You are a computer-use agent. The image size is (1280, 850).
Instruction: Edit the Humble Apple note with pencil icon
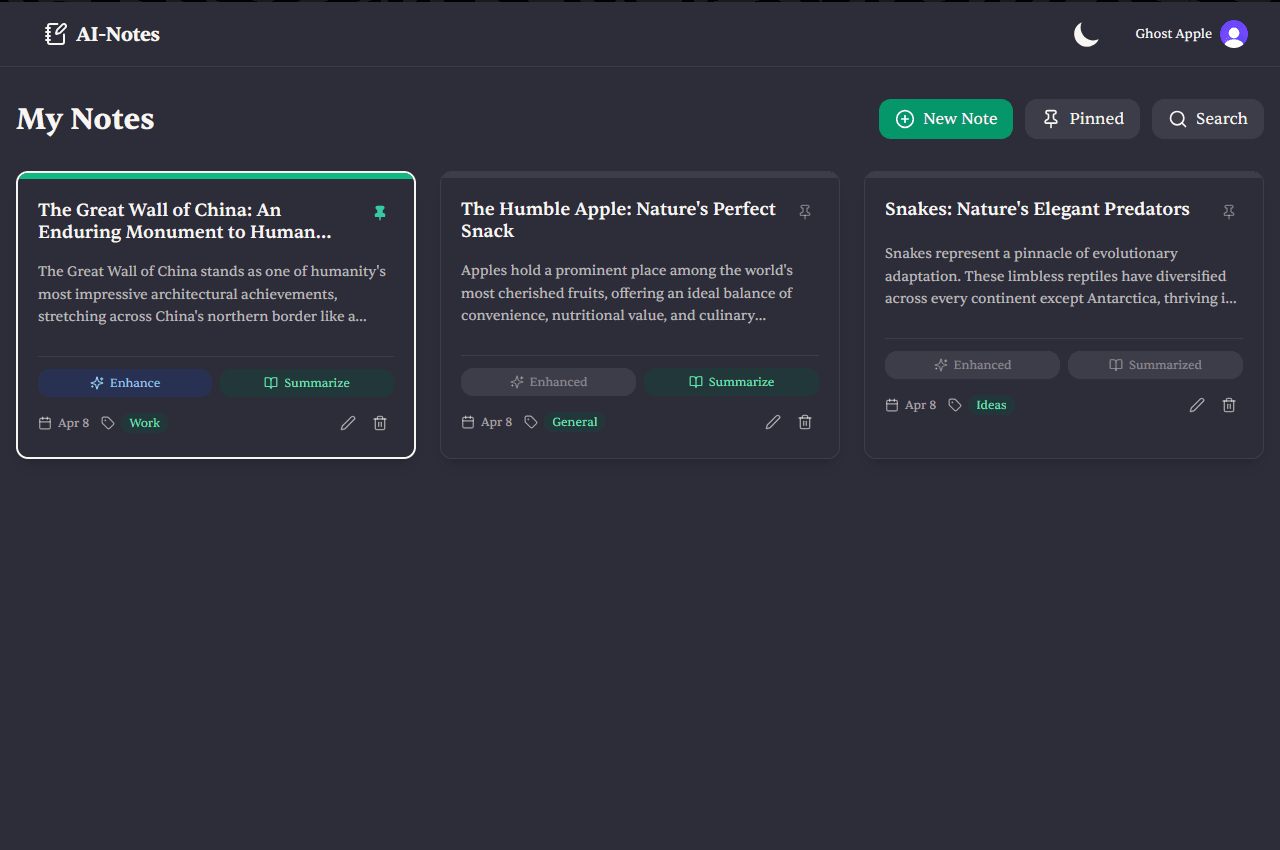(x=773, y=422)
